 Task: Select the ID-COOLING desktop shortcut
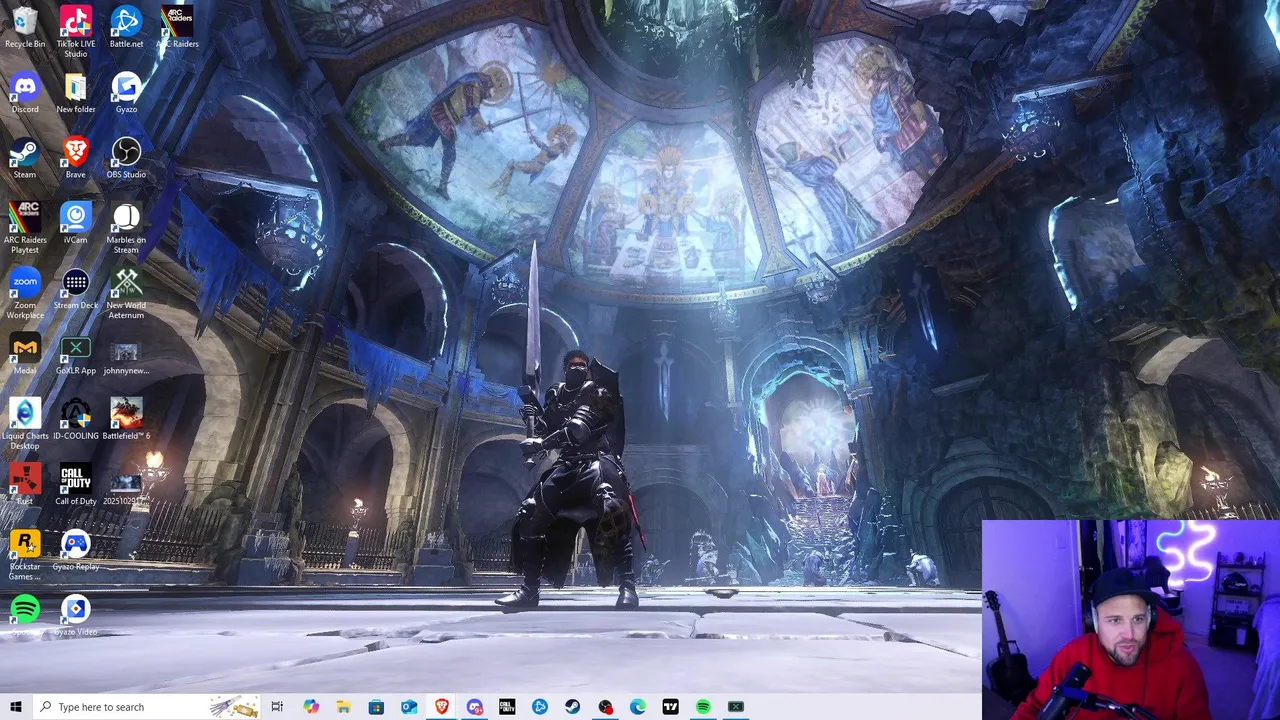point(75,418)
